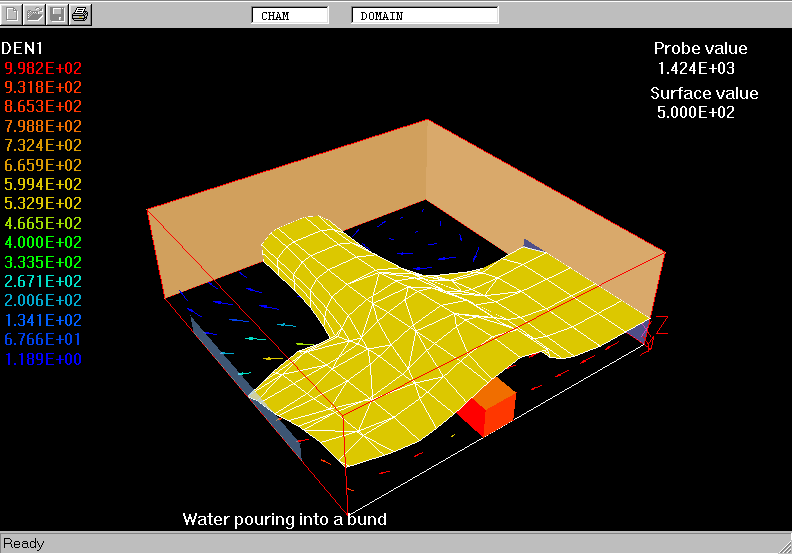Click the Probe value readout 1.424E+03
The width and height of the screenshot is (792, 554).
696,68
